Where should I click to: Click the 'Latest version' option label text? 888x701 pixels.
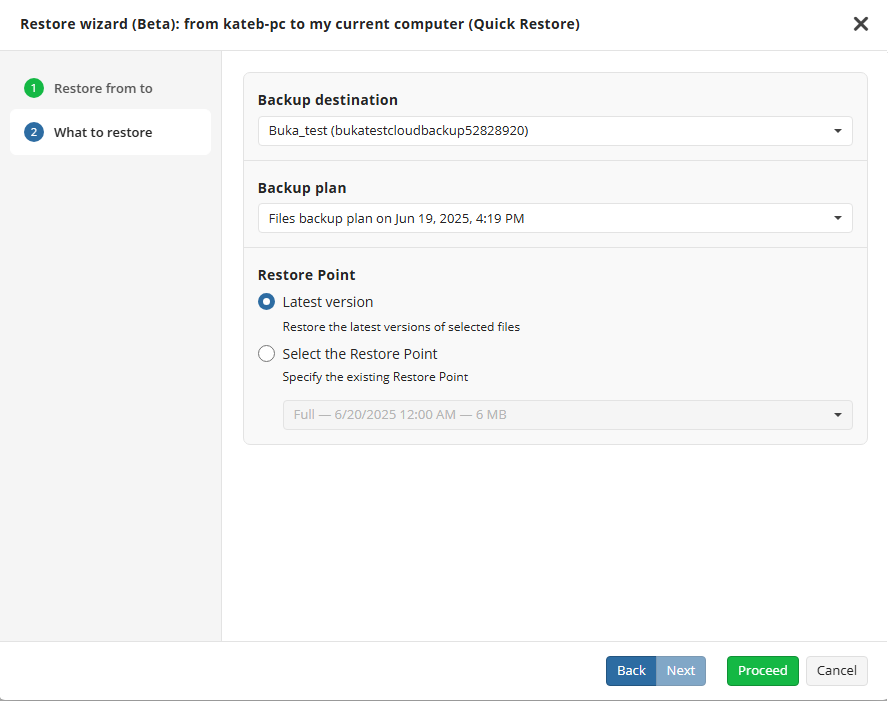click(x=328, y=302)
